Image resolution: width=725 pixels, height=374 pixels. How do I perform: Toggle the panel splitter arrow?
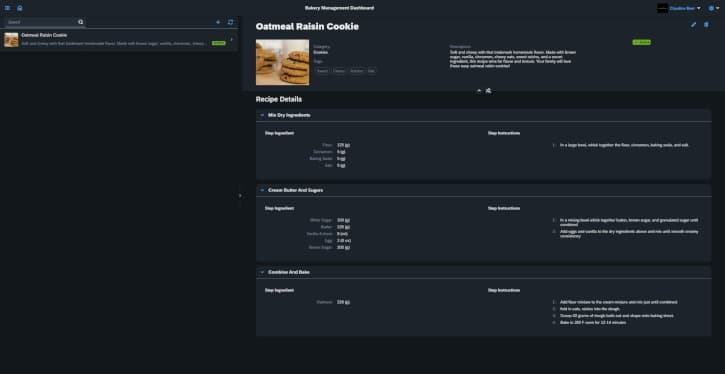[240, 196]
